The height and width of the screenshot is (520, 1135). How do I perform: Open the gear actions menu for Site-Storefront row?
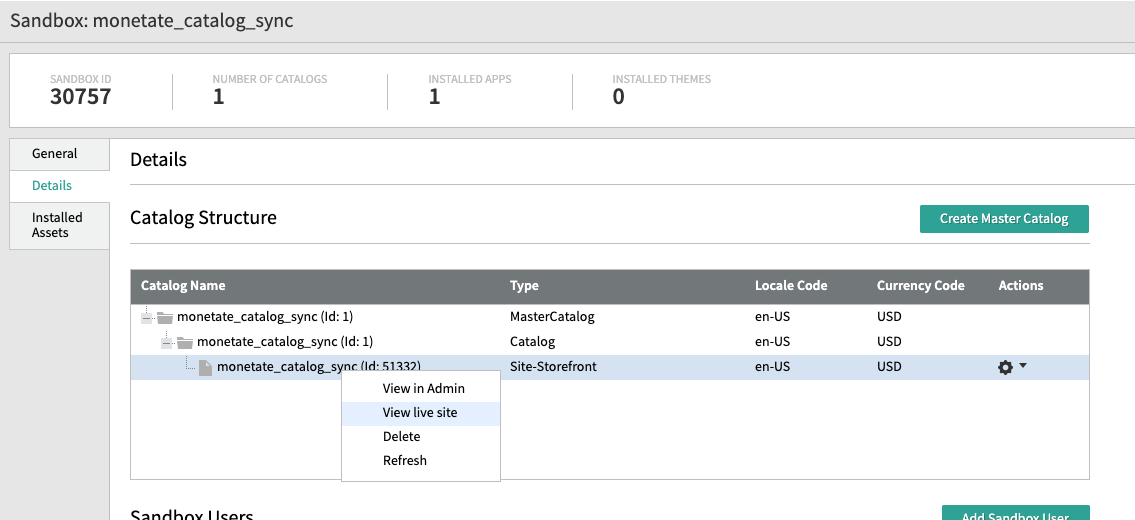pyautogui.click(x=1005, y=367)
